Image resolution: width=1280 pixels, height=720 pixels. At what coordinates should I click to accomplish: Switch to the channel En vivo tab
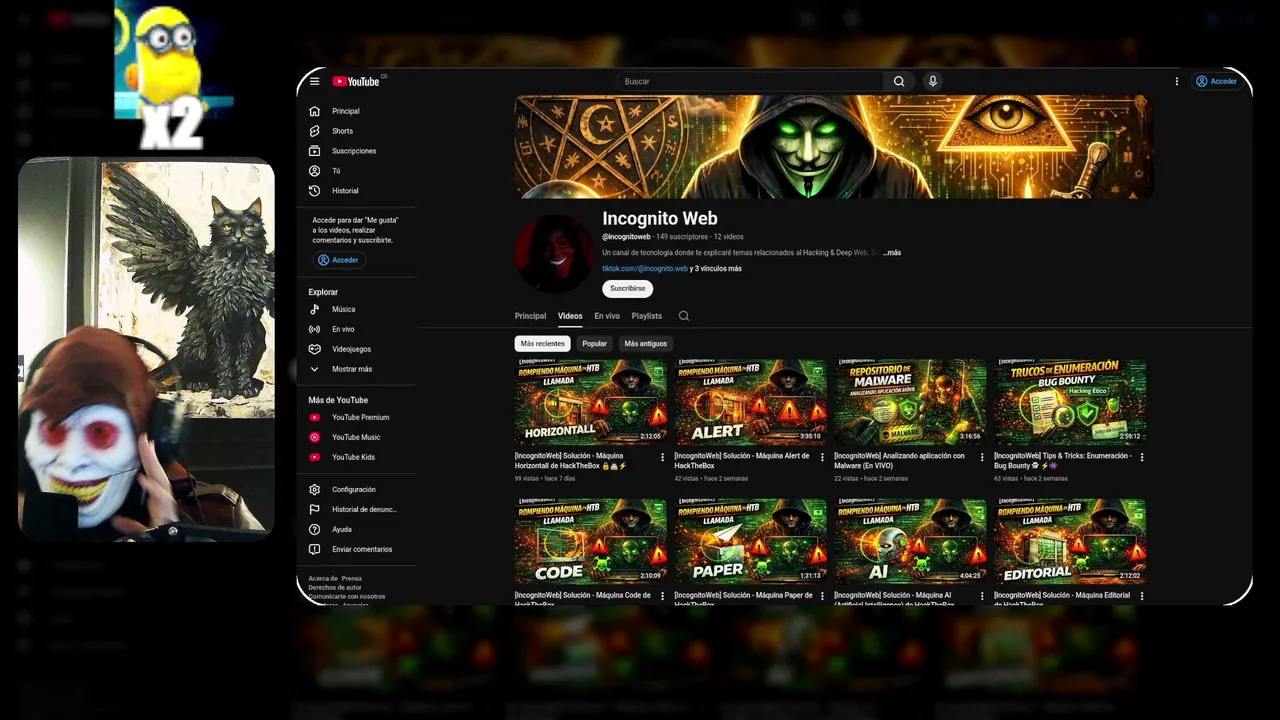(x=607, y=316)
